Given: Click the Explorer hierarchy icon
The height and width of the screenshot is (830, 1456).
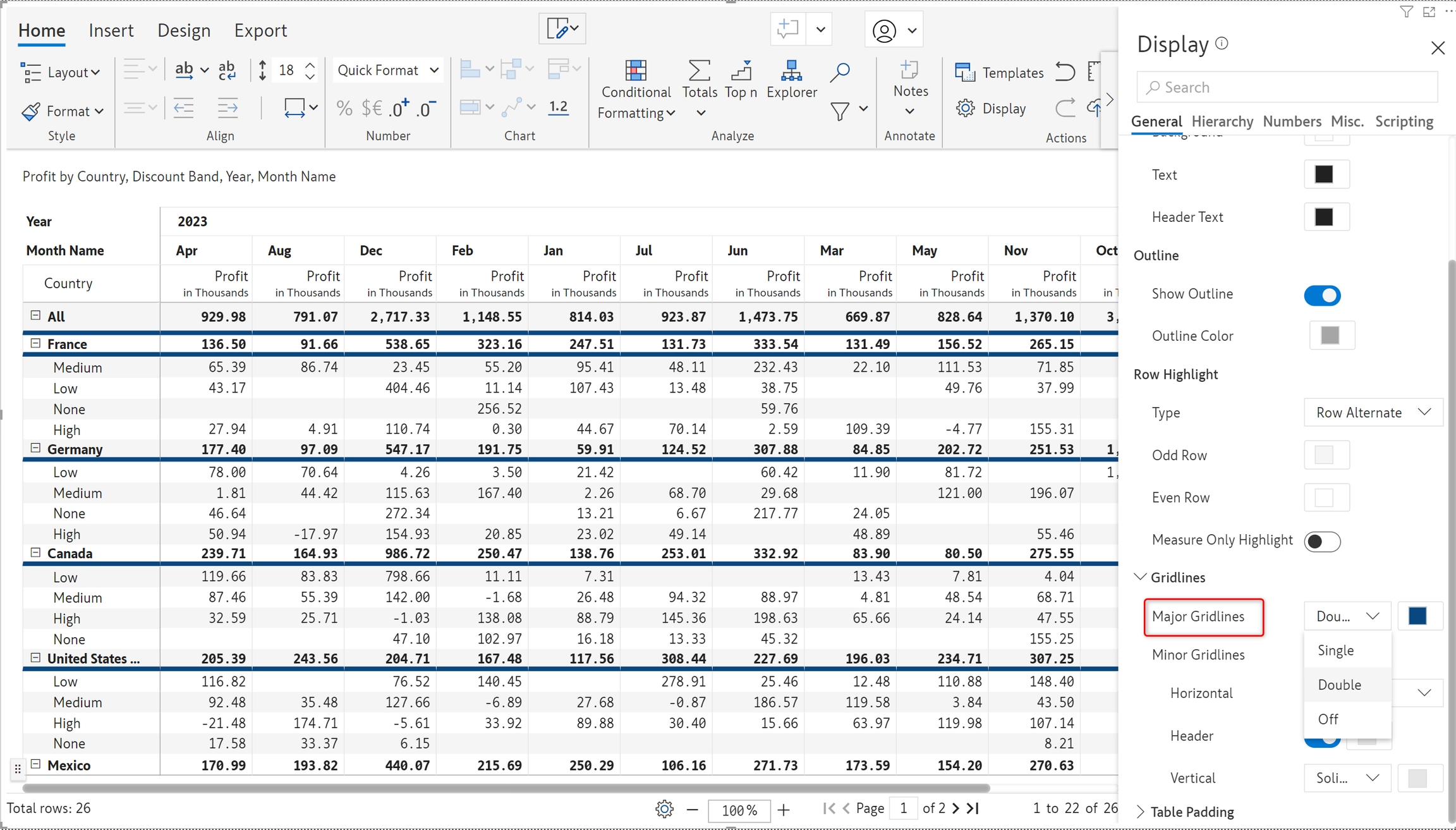Looking at the screenshot, I should click(x=791, y=71).
